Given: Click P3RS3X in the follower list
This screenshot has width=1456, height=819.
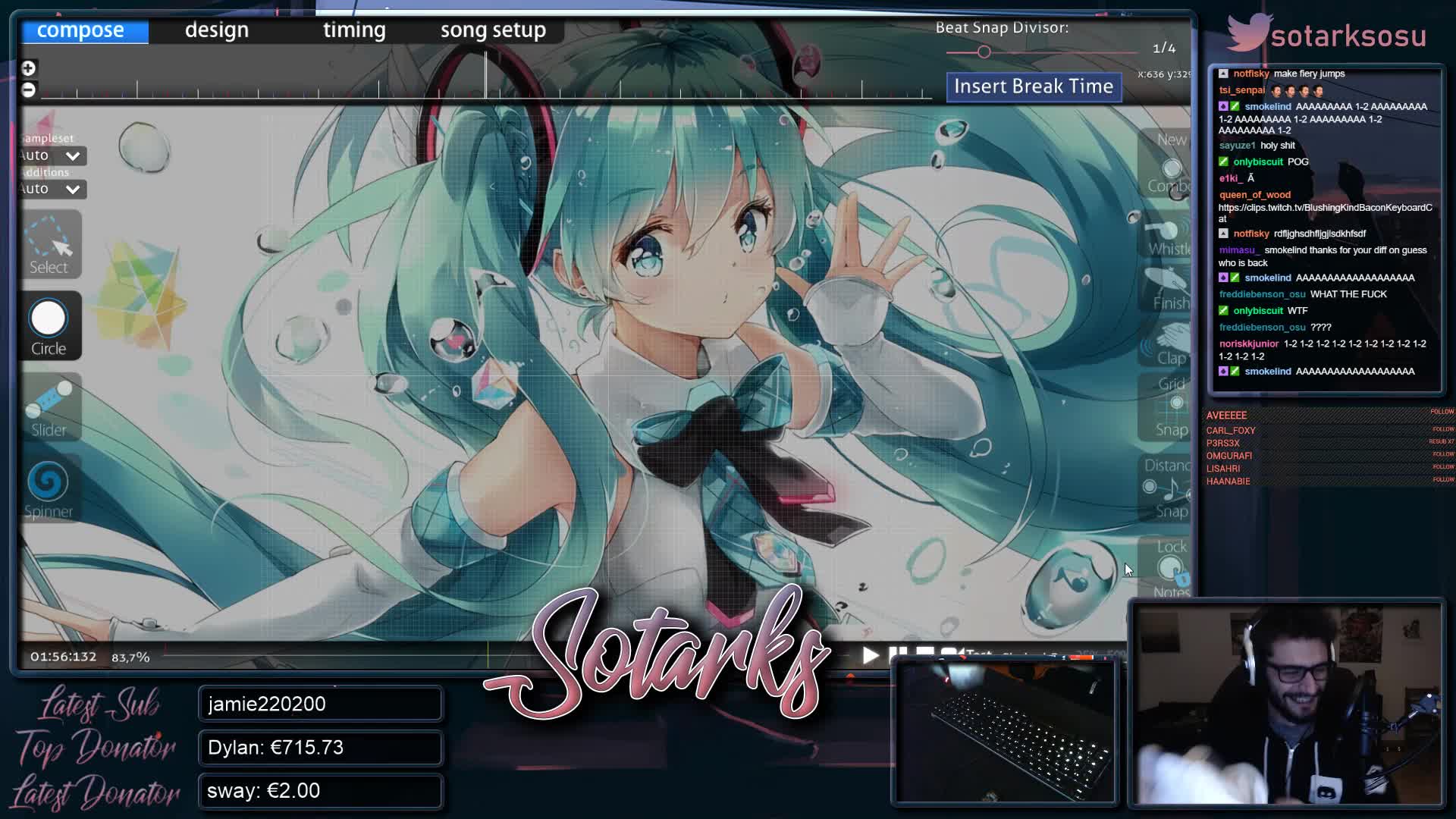Looking at the screenshot, I should pos(1222,444).
